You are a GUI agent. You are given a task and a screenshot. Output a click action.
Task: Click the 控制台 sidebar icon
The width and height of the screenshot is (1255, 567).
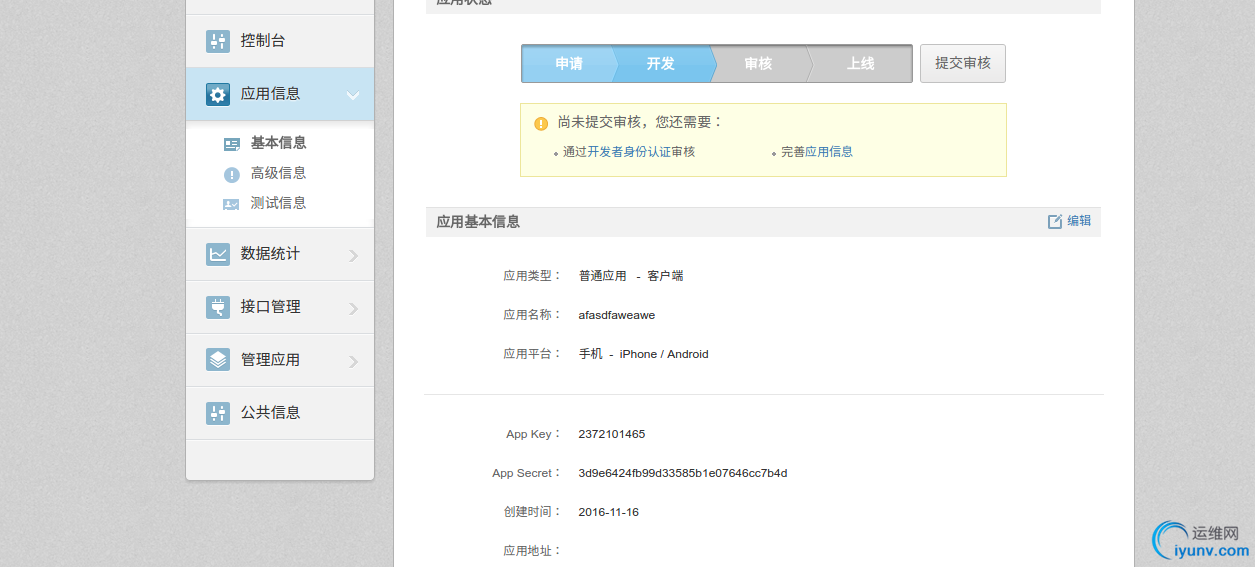218,41
